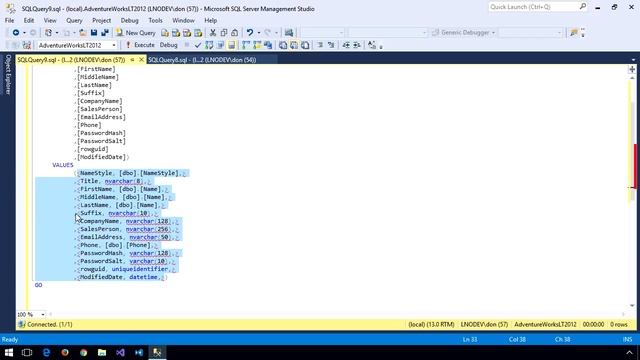Open Microsoft Edge from the taskbar
The height and width of the screenshot is (360, 640).
46,353
